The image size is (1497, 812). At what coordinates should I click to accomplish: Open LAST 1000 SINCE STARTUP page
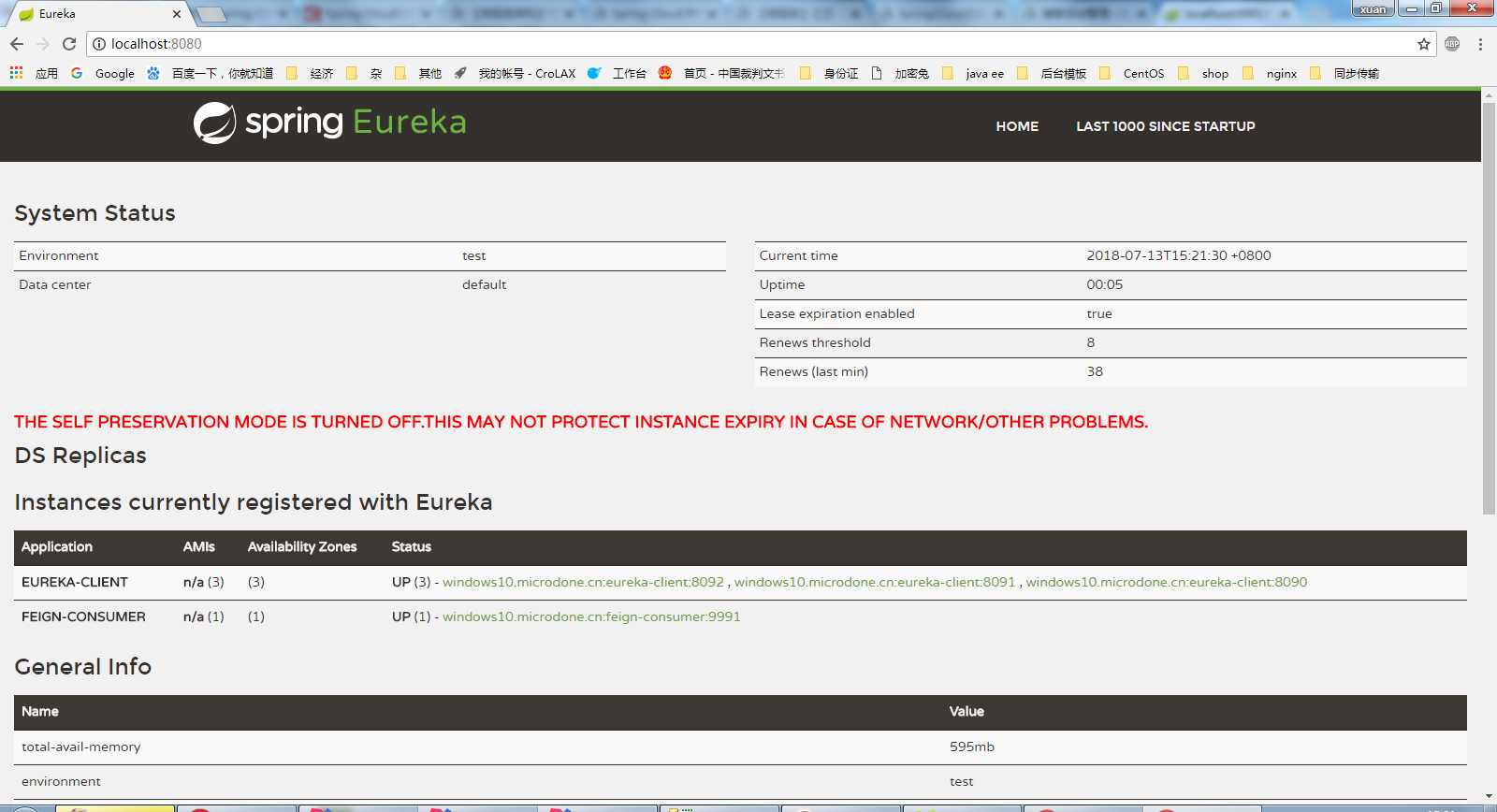pyautogui.click(x=1165, y=126)
